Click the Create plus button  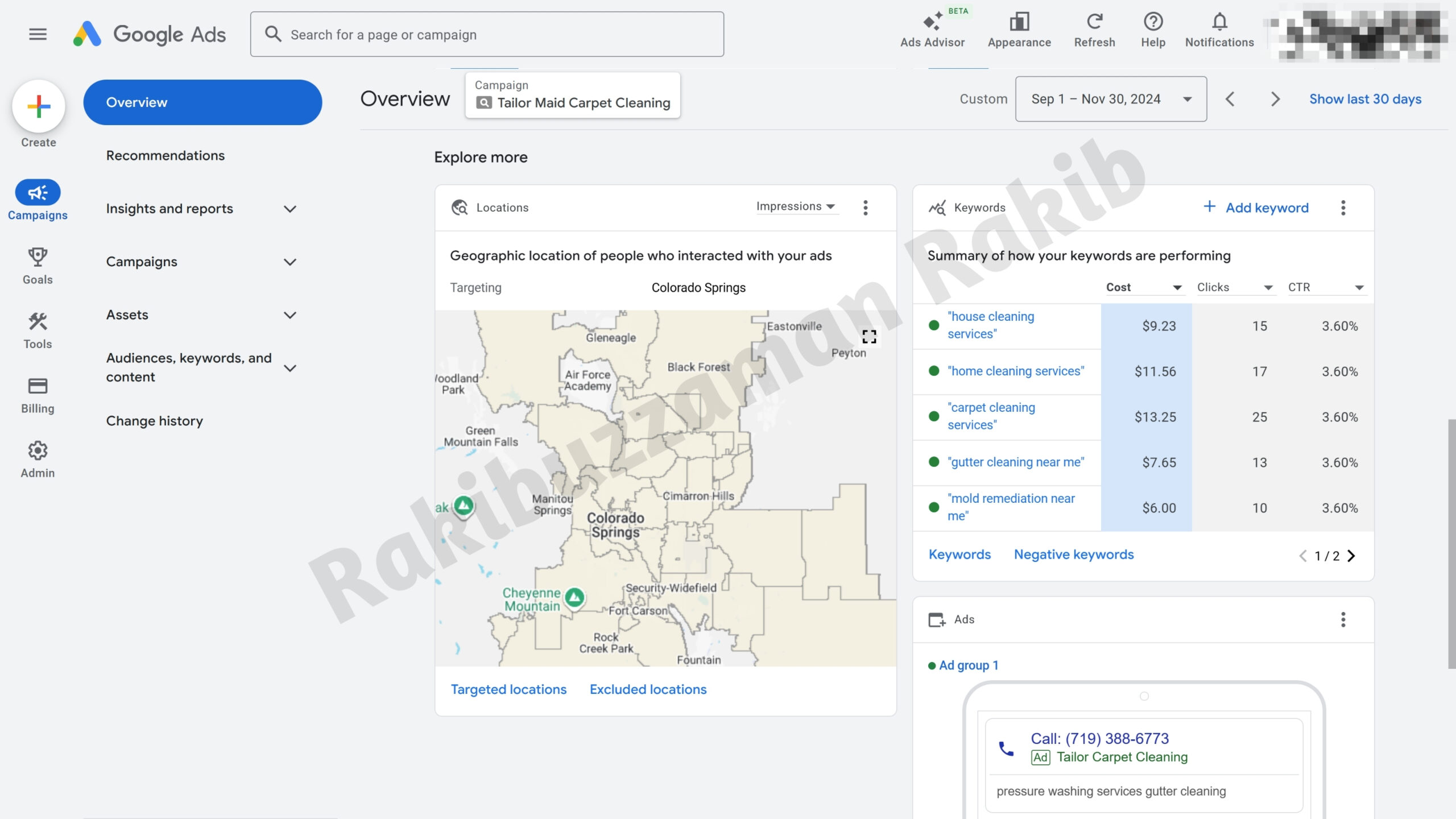pyautogui.click(x=39, y=106)
